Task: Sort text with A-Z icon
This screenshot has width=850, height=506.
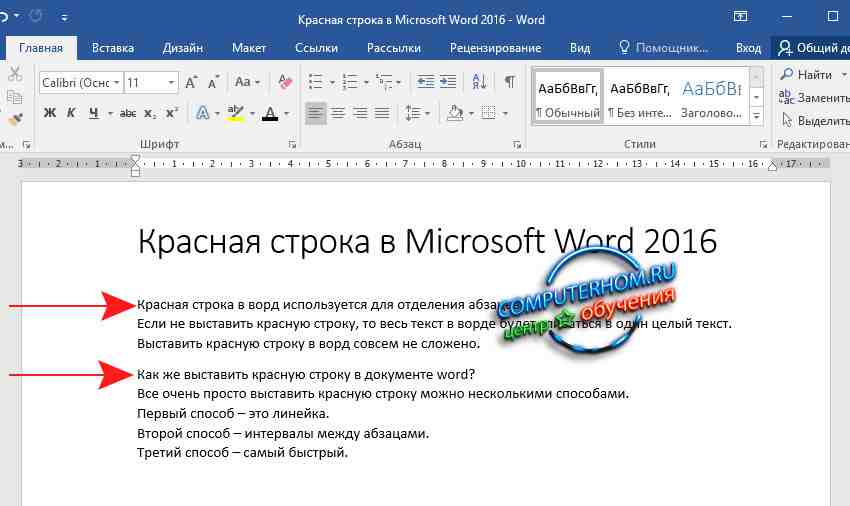Action: pyautogui.click(x=479, y=82)
